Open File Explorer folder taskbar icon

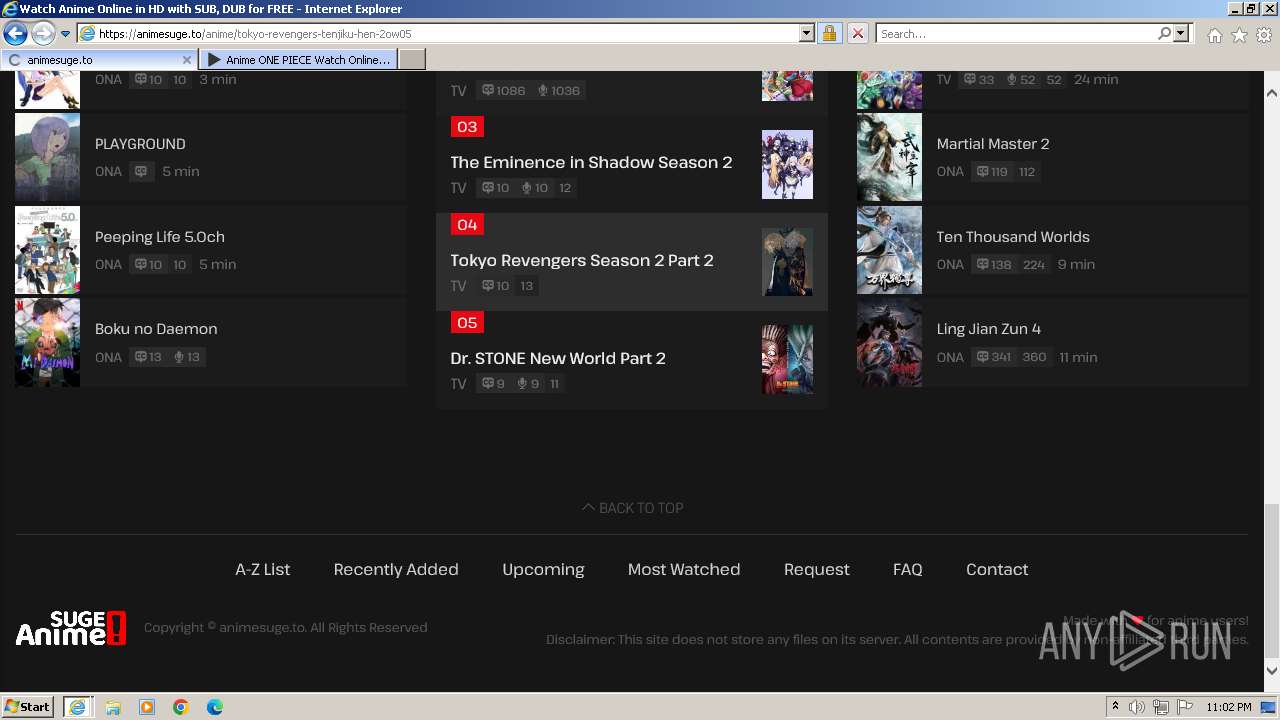(x=113, y=707)
